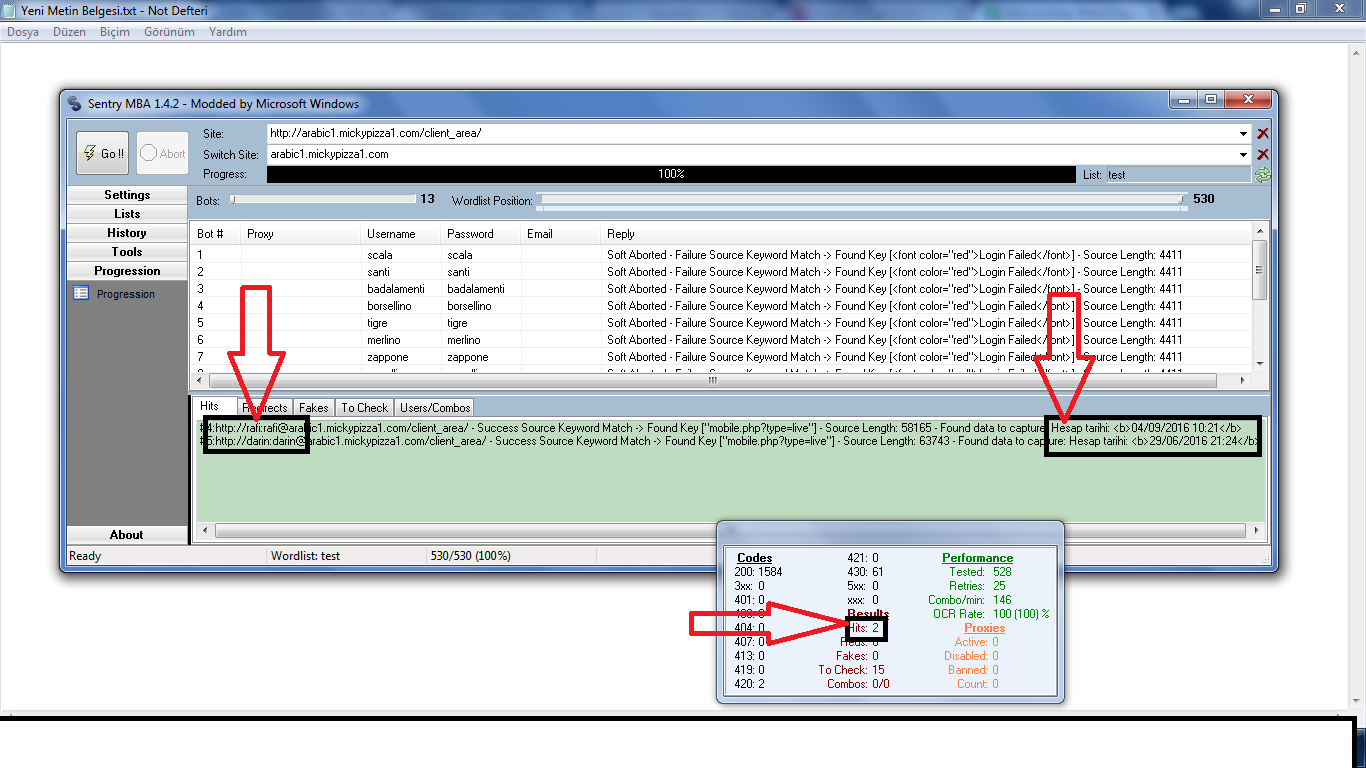This screenshot has height=768, width=1366.
Task: Click the green refresh icon beside List
Action: pyautogui.click(x=1262, y=175)
